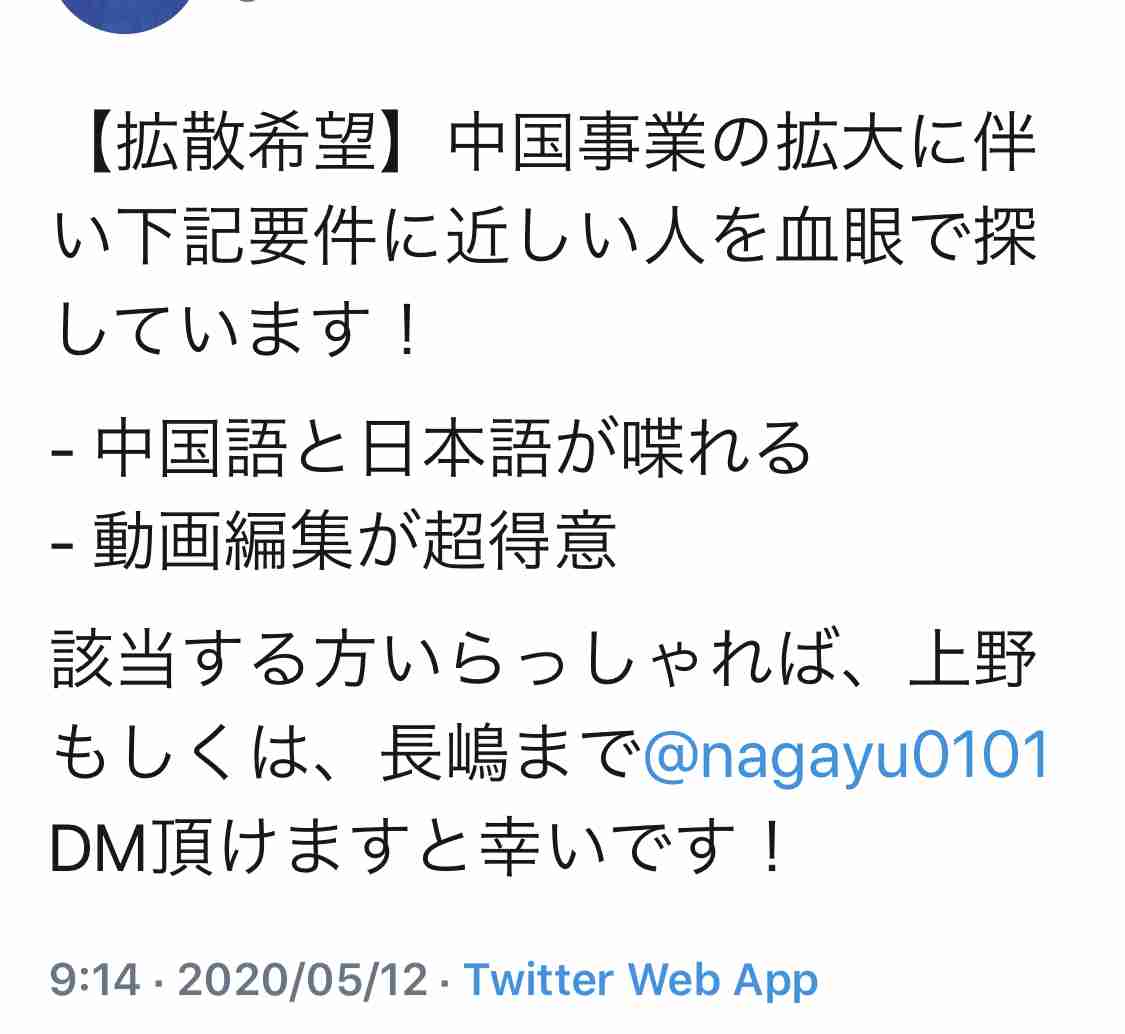Click the しています！ text line
Viewport: 1125px width, 1034px height.
coord(236,329)
